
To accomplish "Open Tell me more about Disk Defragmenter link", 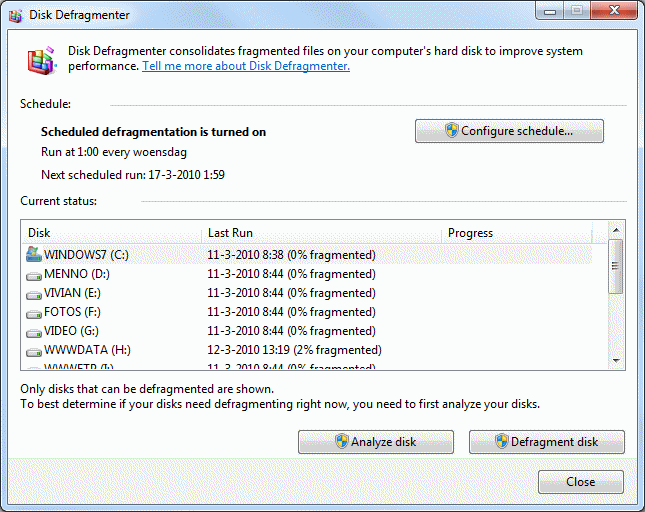I will (x=246, y=66).
